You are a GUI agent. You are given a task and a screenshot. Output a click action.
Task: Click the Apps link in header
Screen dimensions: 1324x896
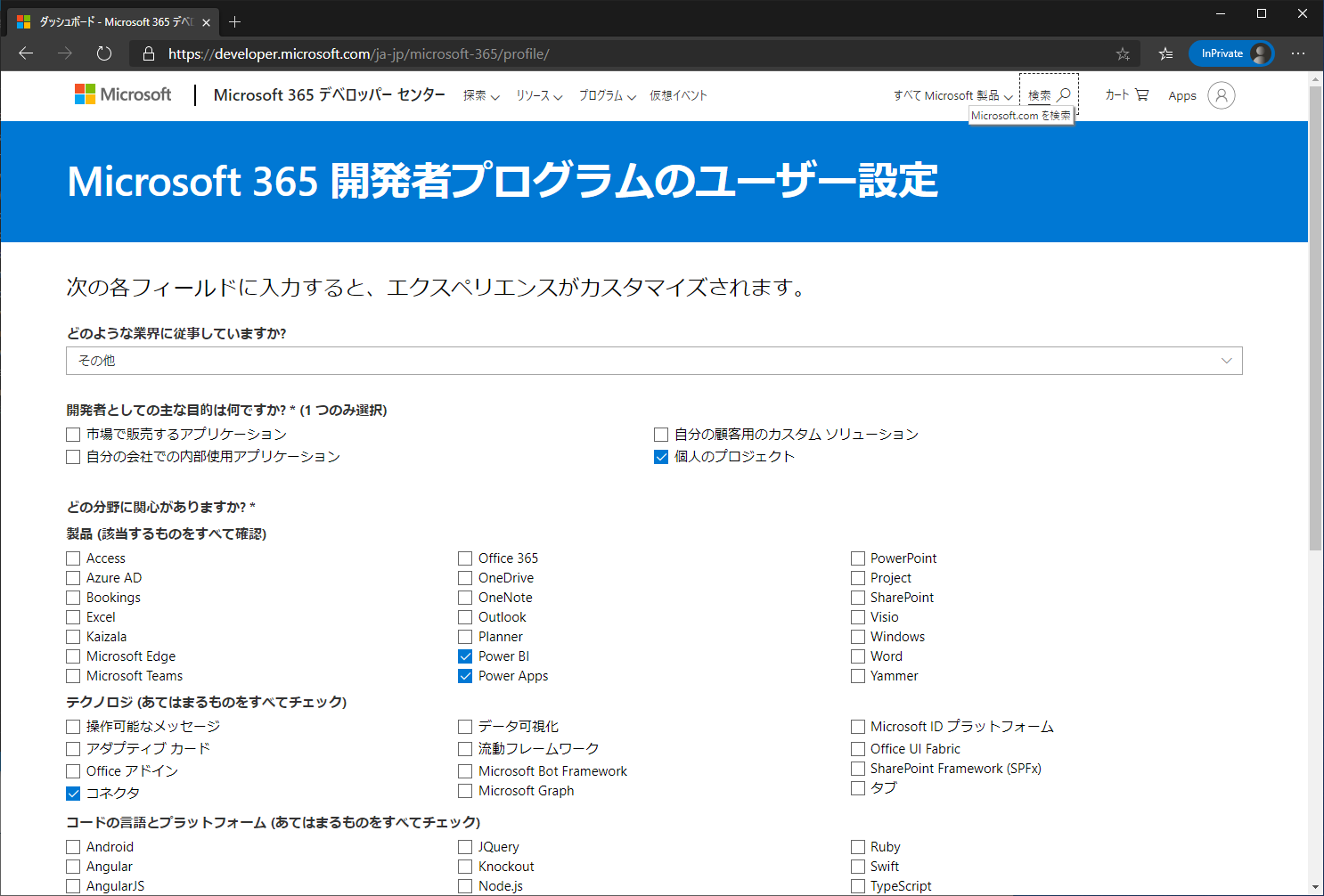point(1182,95)
